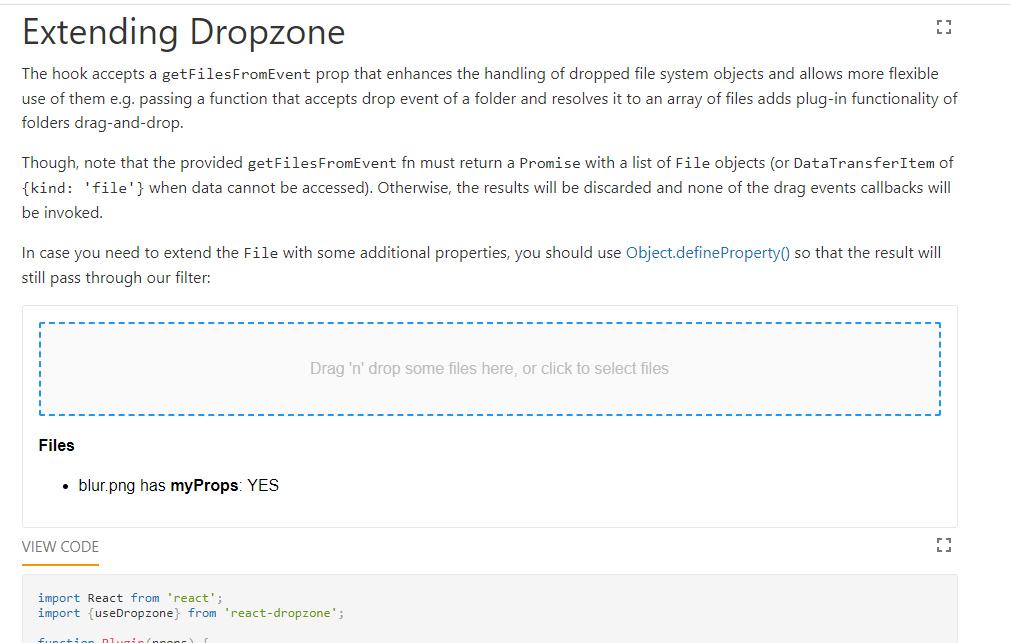Click the File inline code mention
Screen dimensions: 1010x643
(262, 252)
